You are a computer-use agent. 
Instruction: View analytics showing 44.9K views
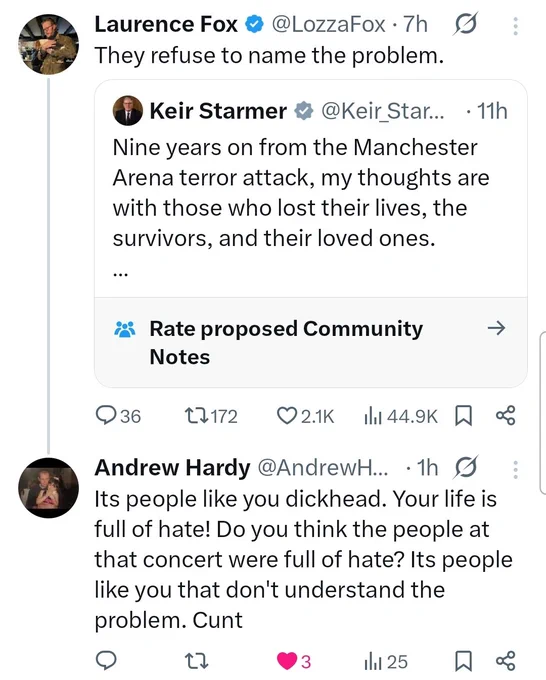401,416
